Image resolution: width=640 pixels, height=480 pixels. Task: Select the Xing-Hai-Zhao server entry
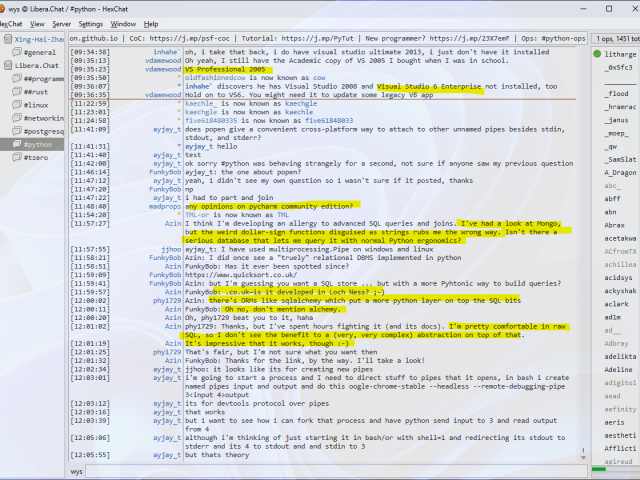38,38
